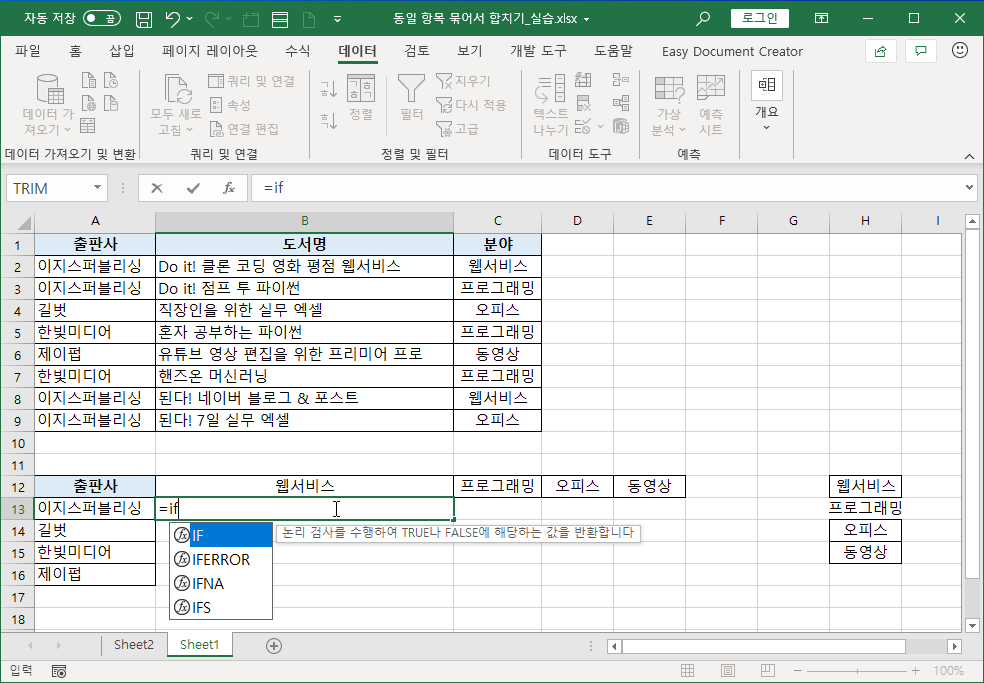
Task: Click the search magnifier in title bar
Action: pos(703,19)
